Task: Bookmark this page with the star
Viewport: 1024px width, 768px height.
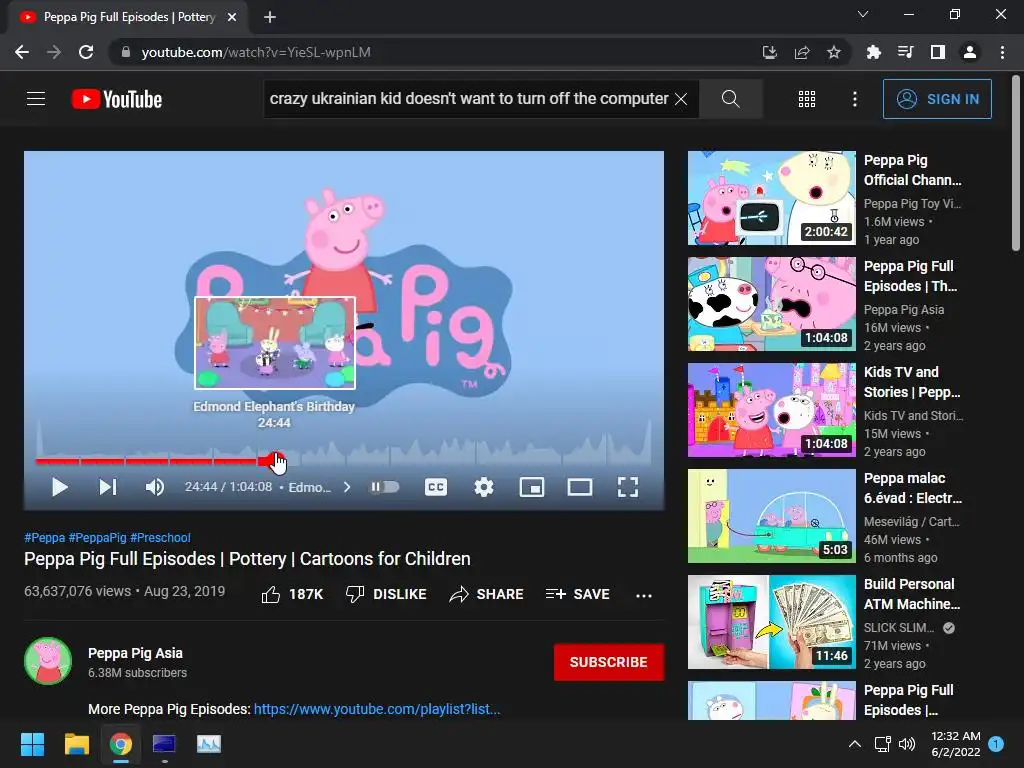Action: click(834, 52)
